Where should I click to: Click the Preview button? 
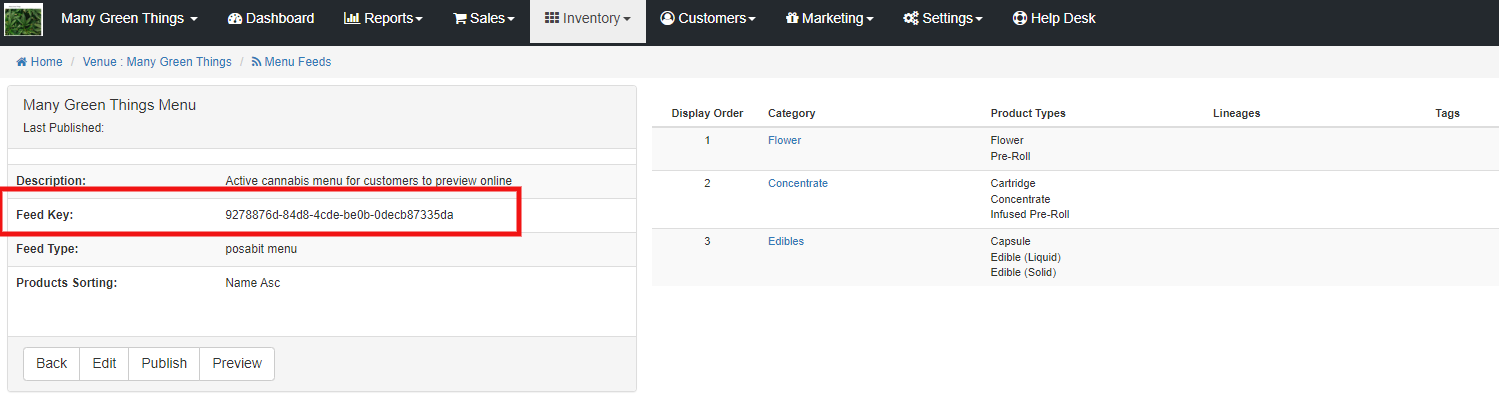[x=237, y=363]
